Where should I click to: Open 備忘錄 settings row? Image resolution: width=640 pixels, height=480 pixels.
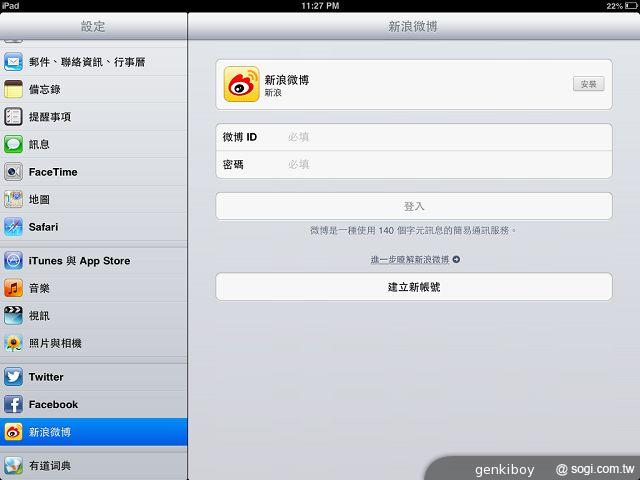[93, 89]
